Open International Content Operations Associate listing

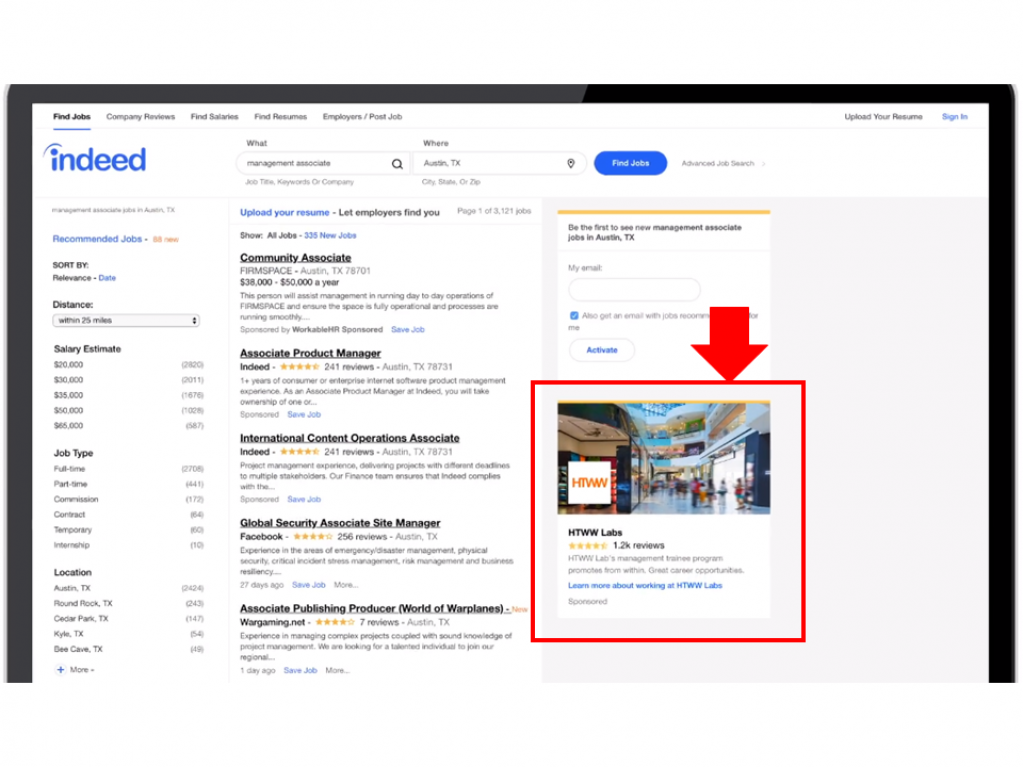tap(350, 438)
